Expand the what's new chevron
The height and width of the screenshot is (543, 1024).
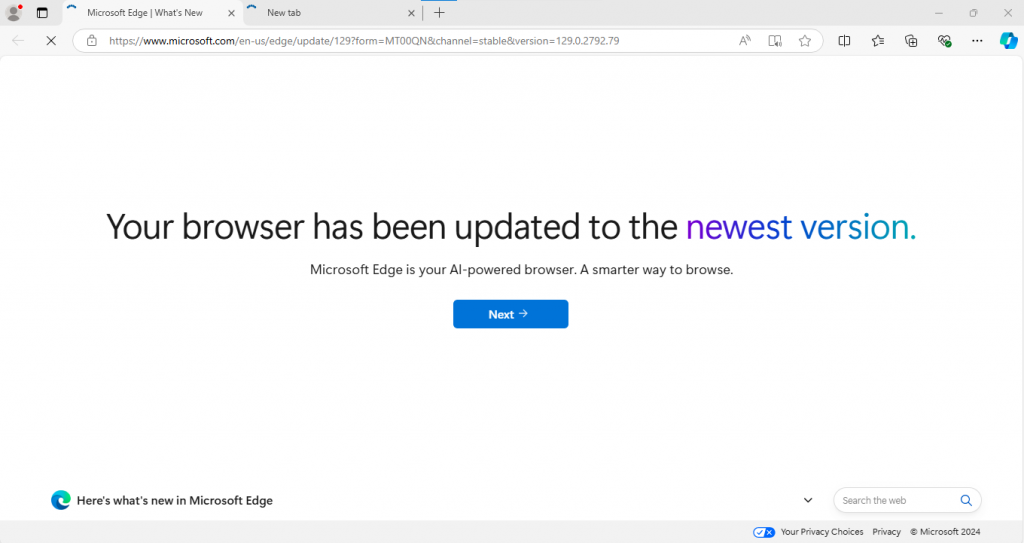(808, 500)
